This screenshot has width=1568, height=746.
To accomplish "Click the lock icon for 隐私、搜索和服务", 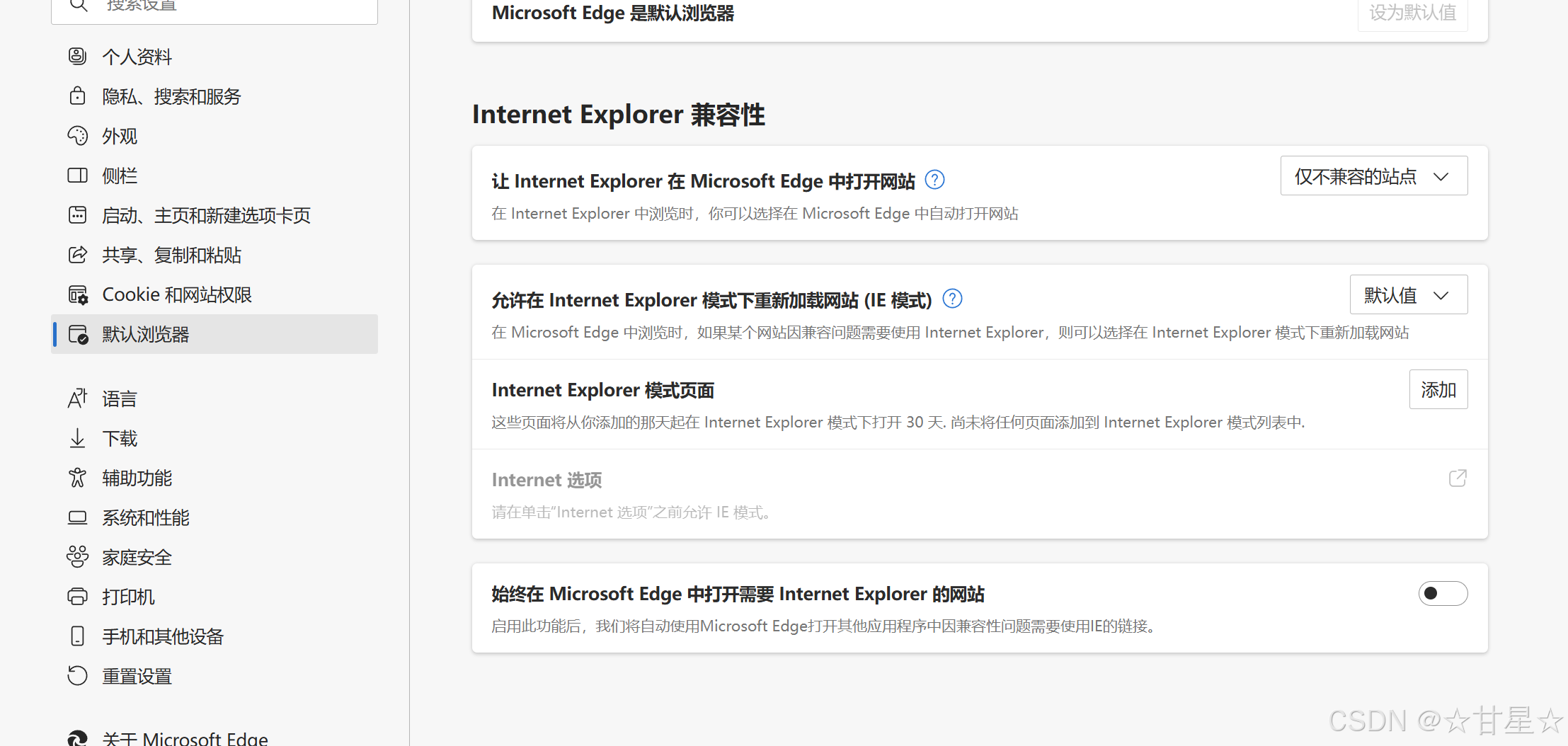I will coord(78,96).
